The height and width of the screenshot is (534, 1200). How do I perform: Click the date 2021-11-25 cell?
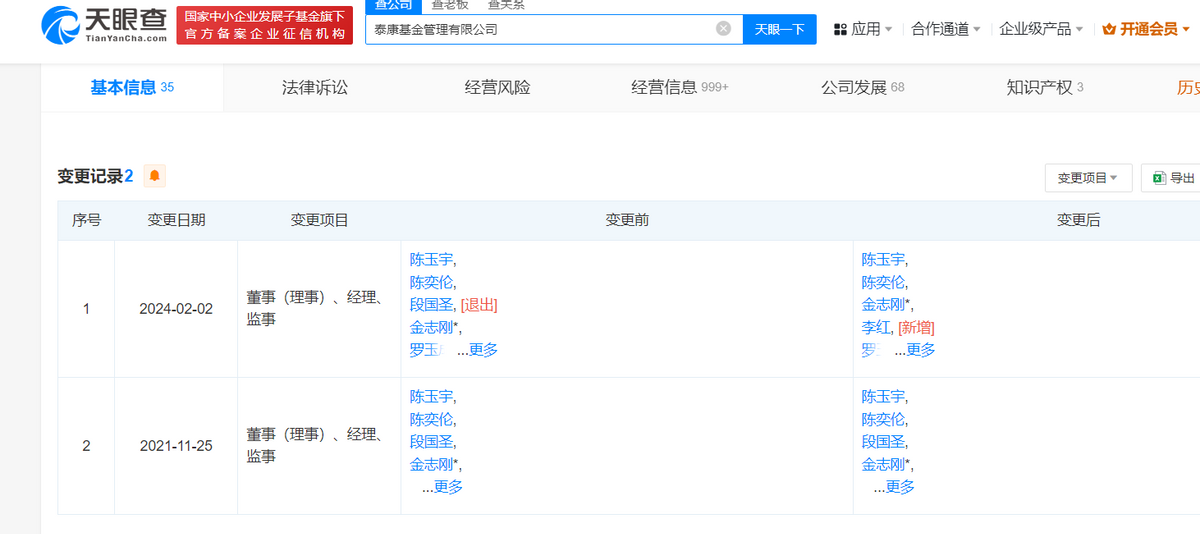click(x=176, y=446)
